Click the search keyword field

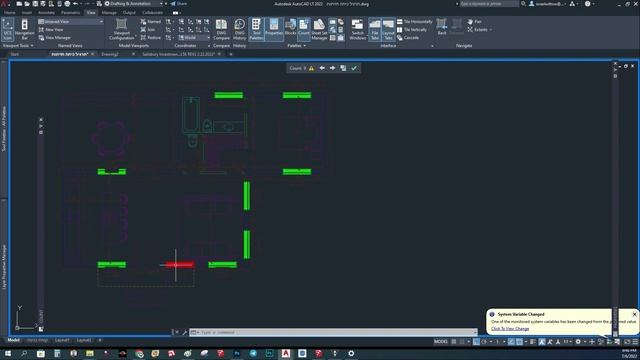click(x=489, y=4)
